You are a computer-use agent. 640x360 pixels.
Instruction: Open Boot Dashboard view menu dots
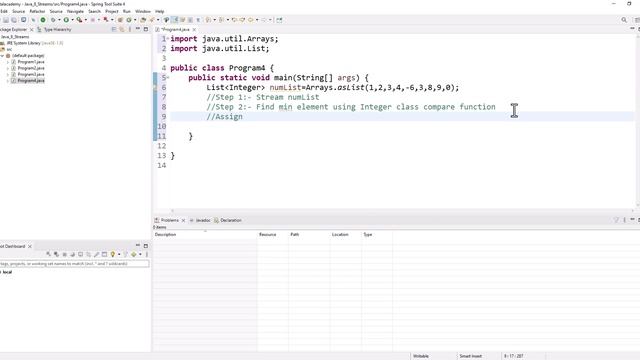click(x=147, y=254)
